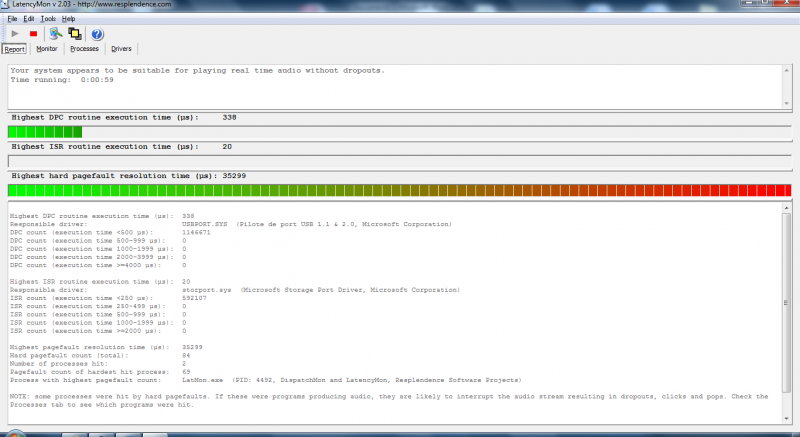The image size is (800, 437).
Task: Switch to the Report tab
Action: (x=15, y=48)
